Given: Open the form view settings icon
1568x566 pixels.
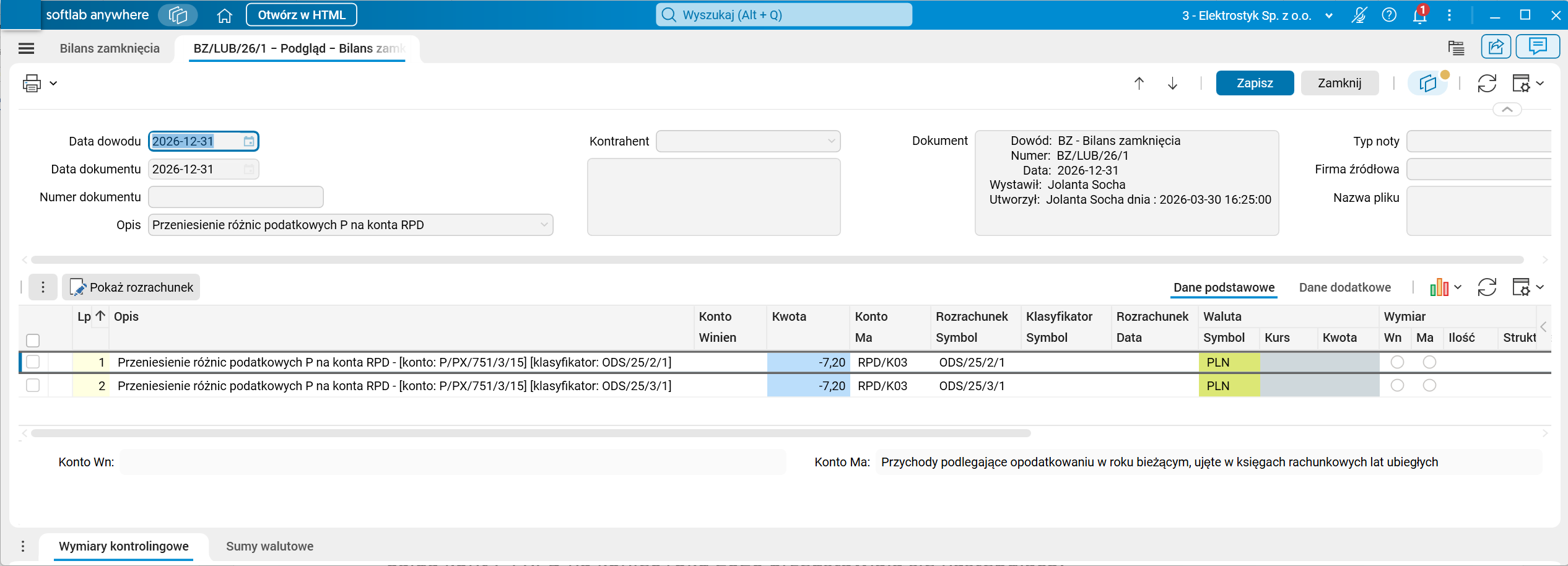Looking at the screenshot, I should [x=1521, y=83].
